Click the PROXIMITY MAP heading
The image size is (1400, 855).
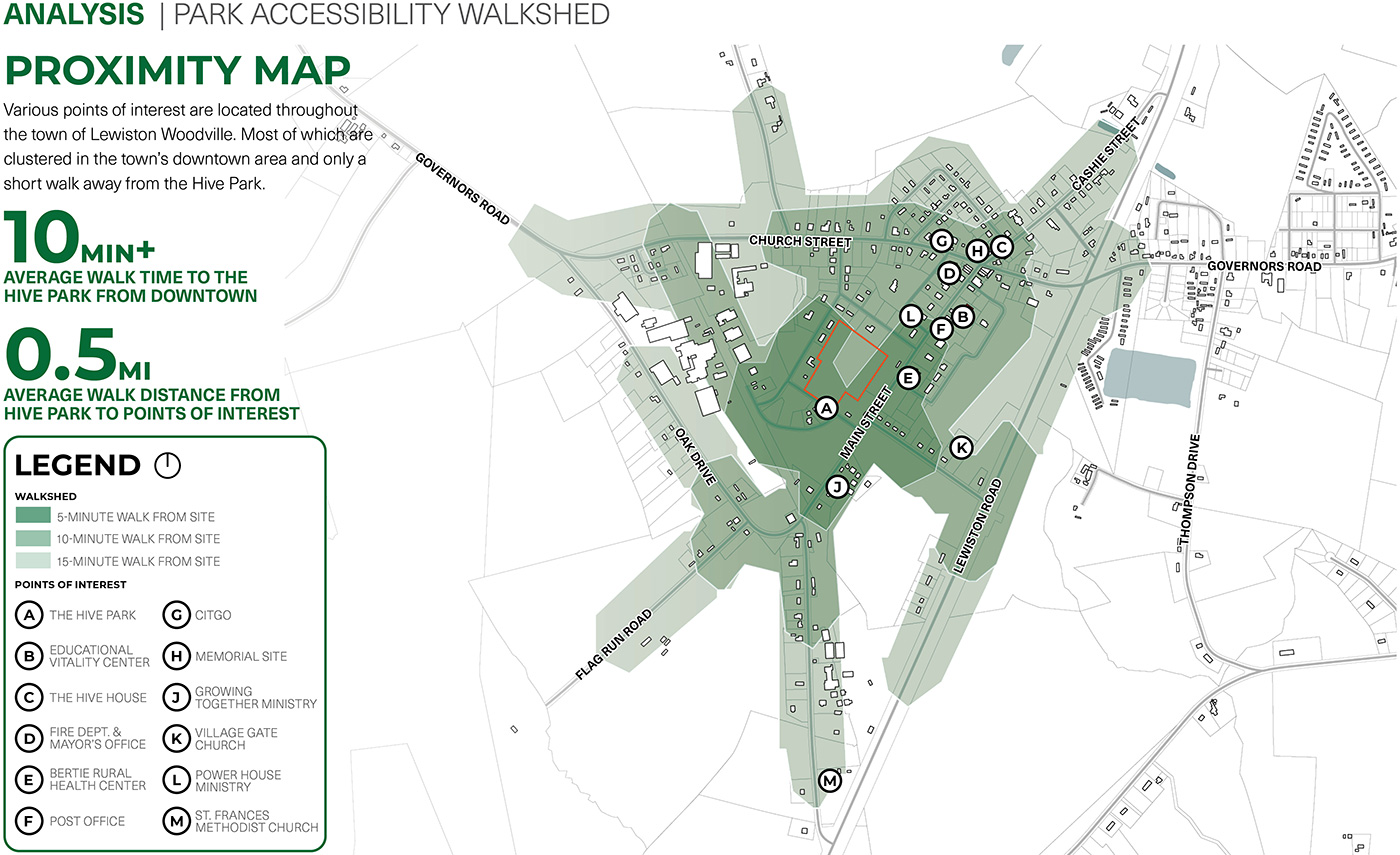tap(178, 72)
